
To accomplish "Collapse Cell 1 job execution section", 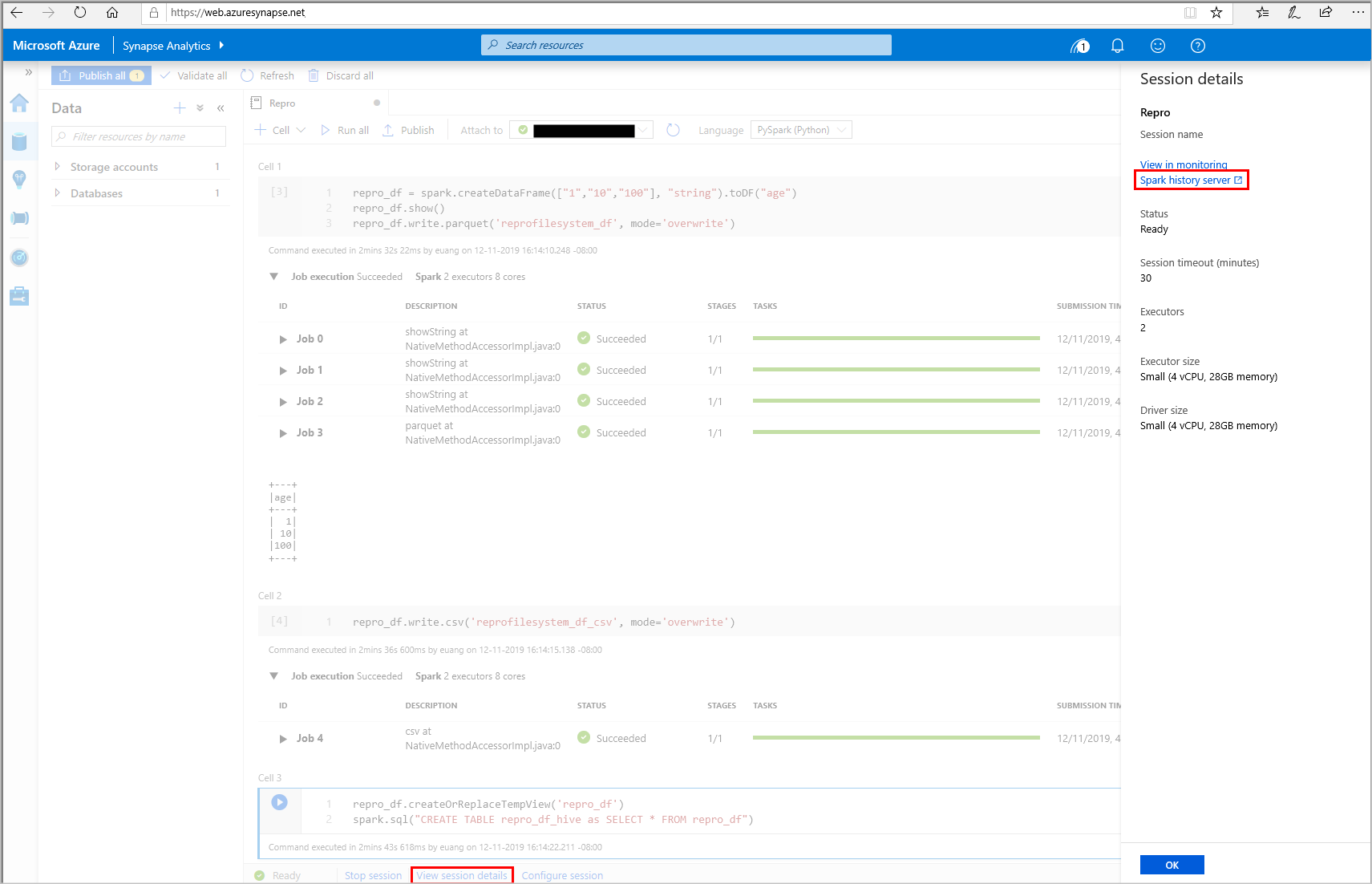I will click(x=274, y=277).
